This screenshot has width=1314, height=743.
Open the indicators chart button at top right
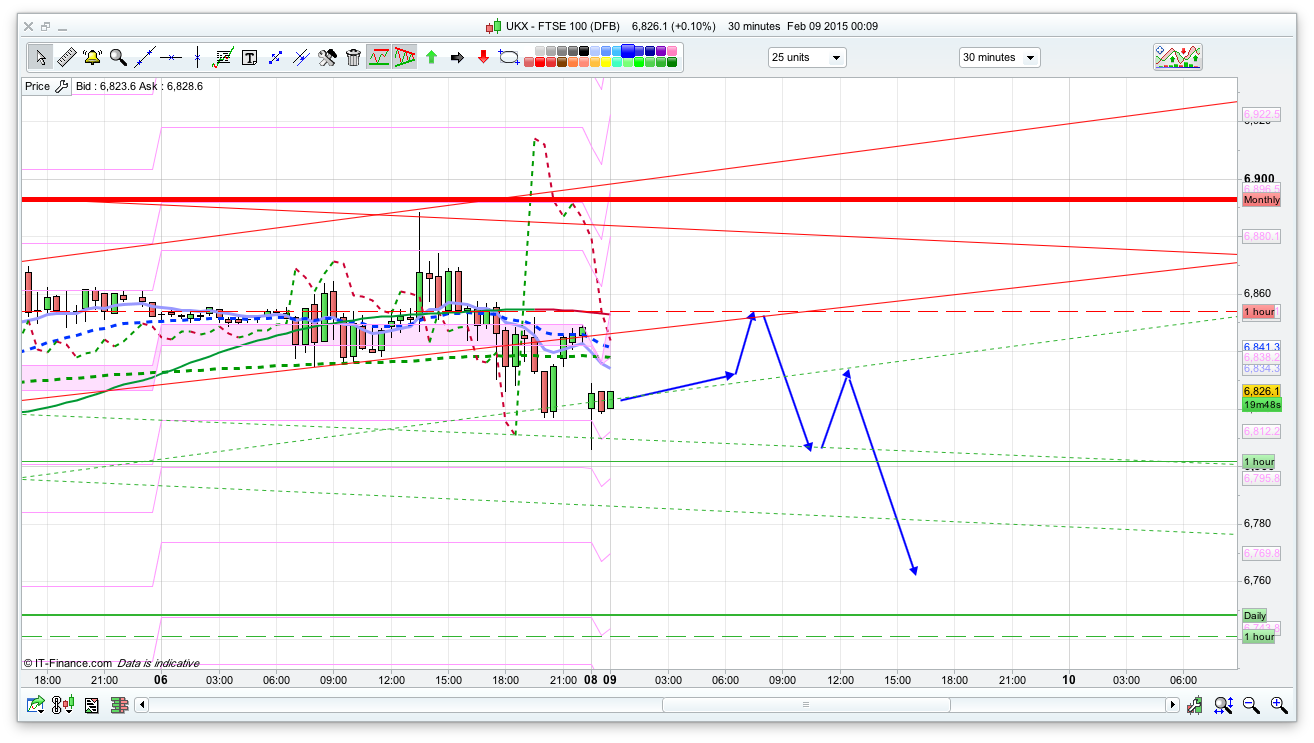1177,57
